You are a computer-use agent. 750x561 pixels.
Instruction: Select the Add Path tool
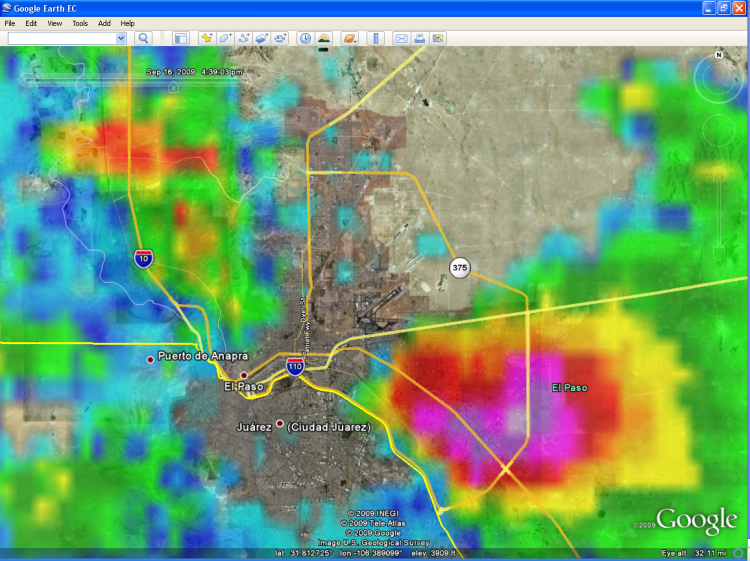tap(243, 38)
